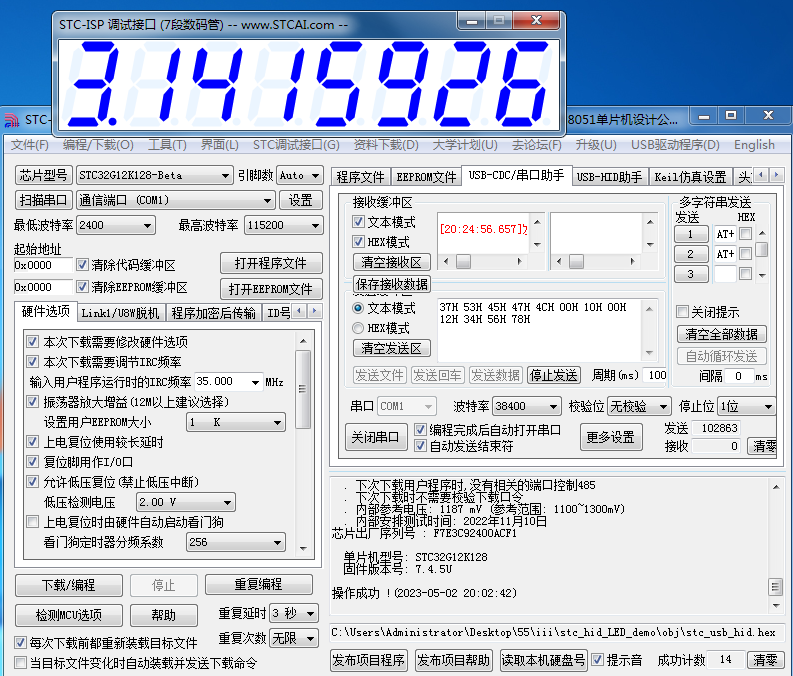This screenshot has height=676, width=793.
Task: Click scroll-down arrow of multi-string send list
Action: [x=762, y=275]
